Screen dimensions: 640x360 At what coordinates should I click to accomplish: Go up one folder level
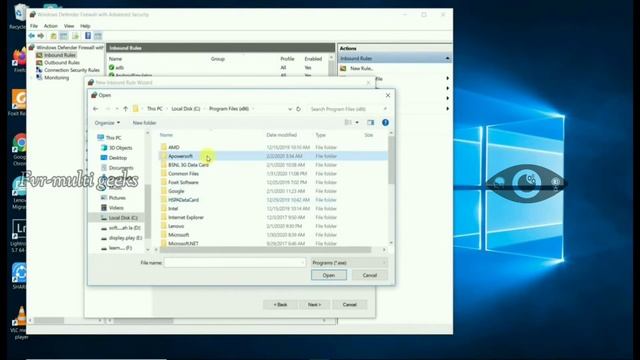click(126, 109)
